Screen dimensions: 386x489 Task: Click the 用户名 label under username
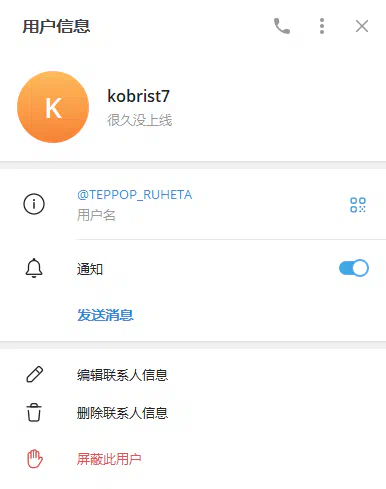point(96,215)
